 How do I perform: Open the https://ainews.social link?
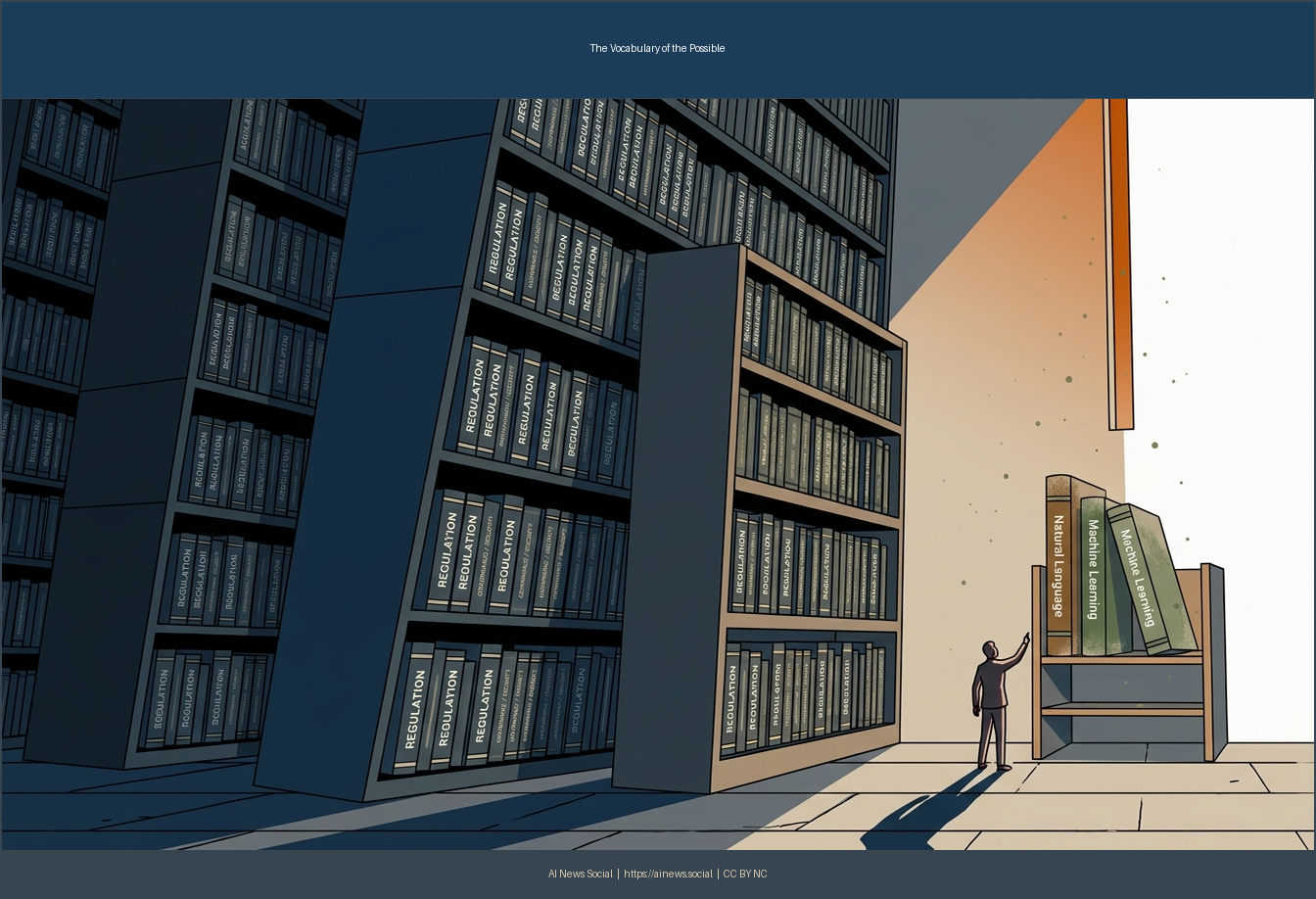click(668, 874)
